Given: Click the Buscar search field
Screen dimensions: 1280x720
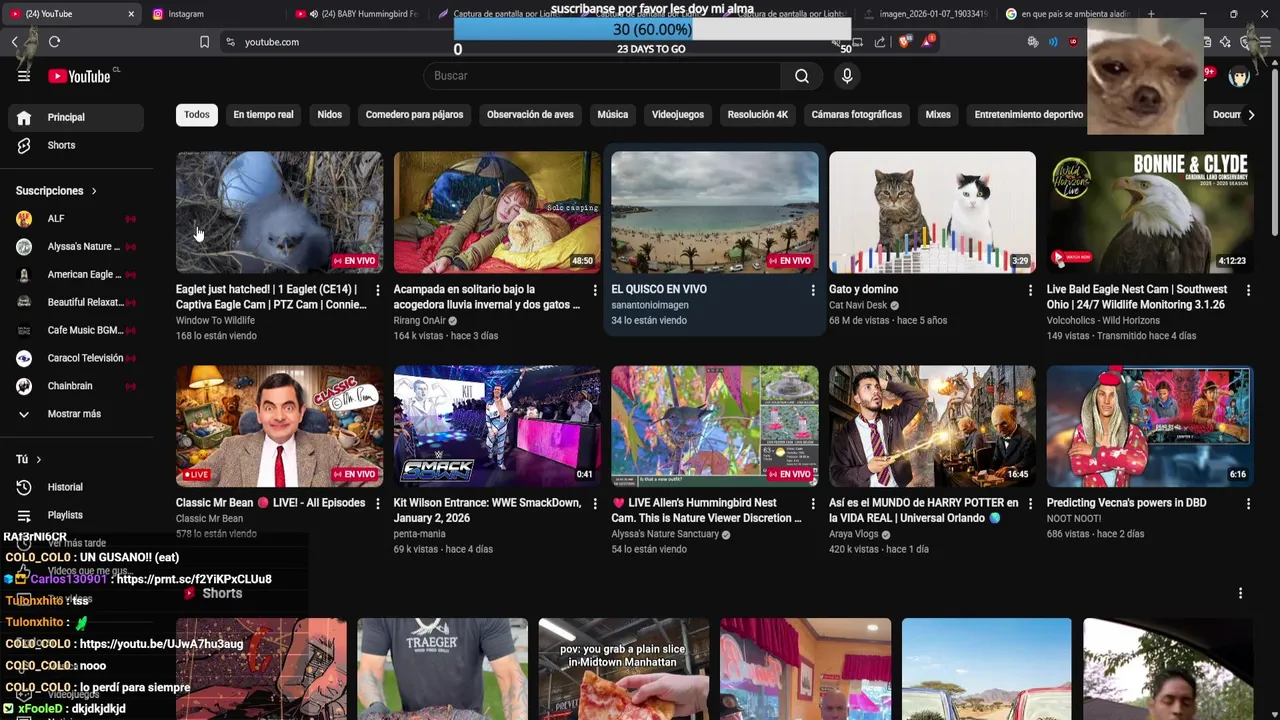Looking at the screenshot, I should [x=602, y=76].
